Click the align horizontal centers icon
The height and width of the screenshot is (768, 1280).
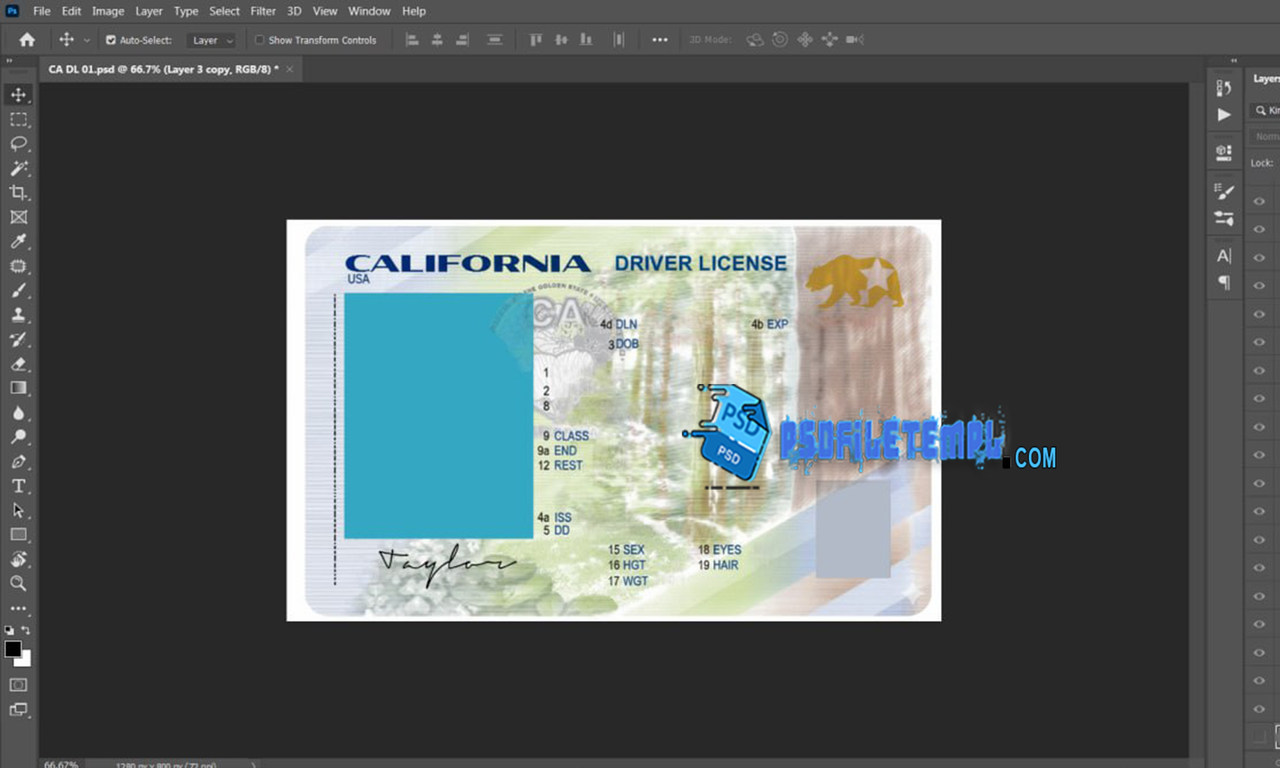coord(437,40)
